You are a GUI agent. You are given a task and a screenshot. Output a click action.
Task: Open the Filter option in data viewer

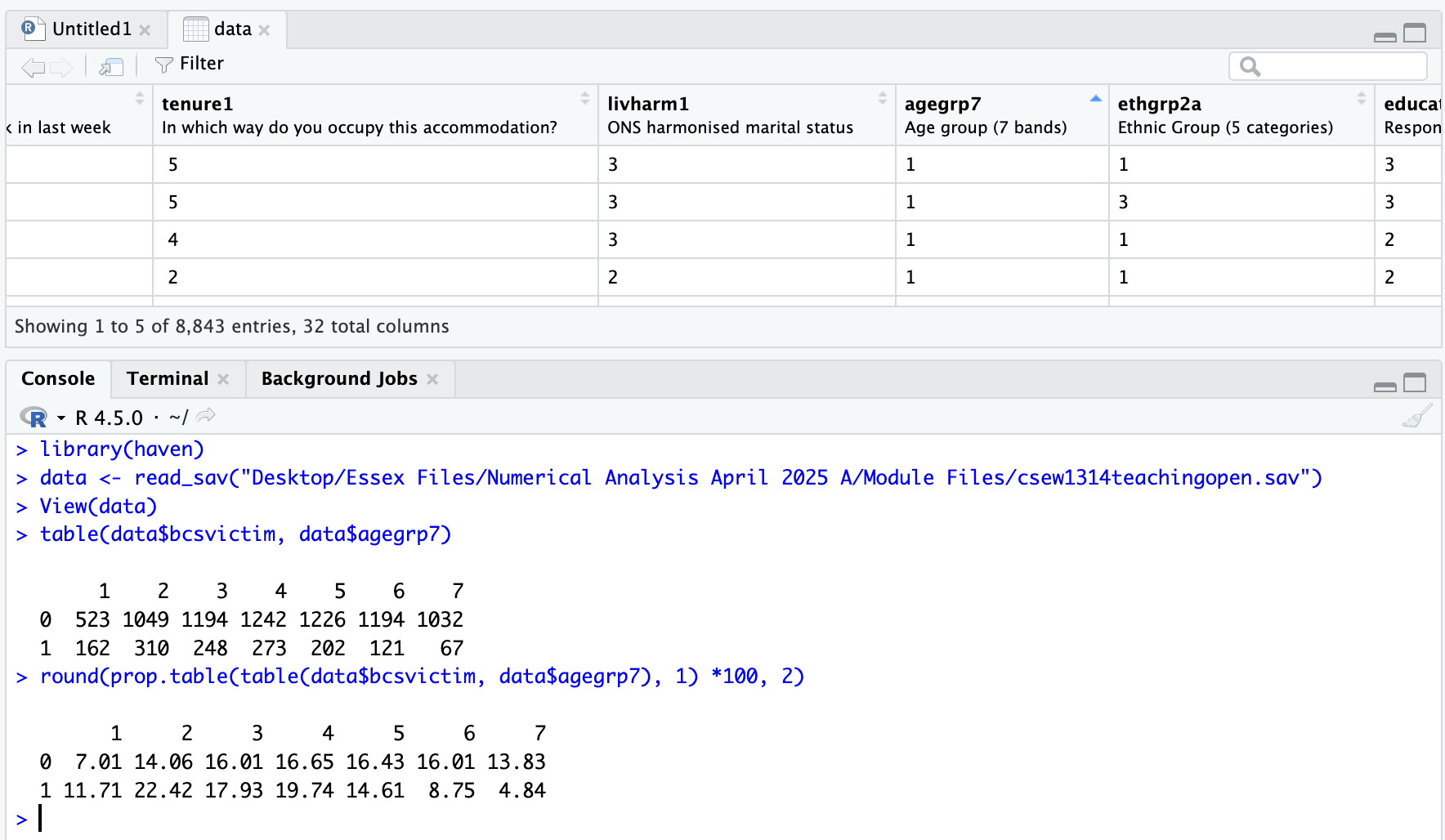pyautogui.click(x=190, y=64)
